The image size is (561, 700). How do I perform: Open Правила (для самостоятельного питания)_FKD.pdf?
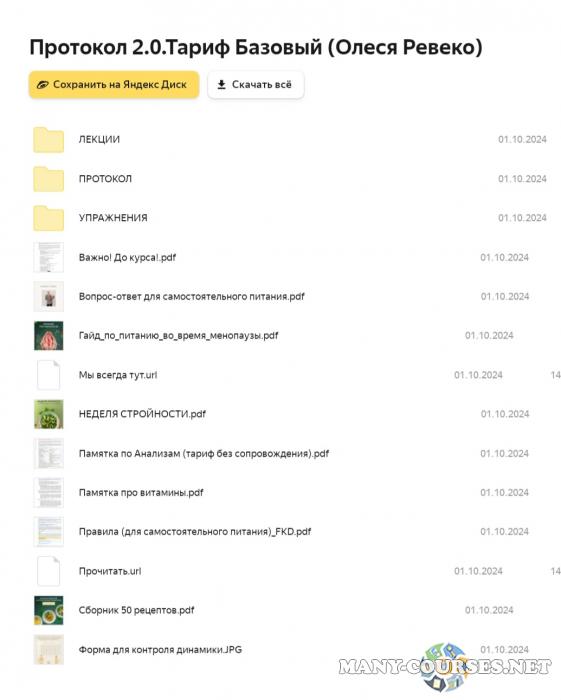[195, 532]
